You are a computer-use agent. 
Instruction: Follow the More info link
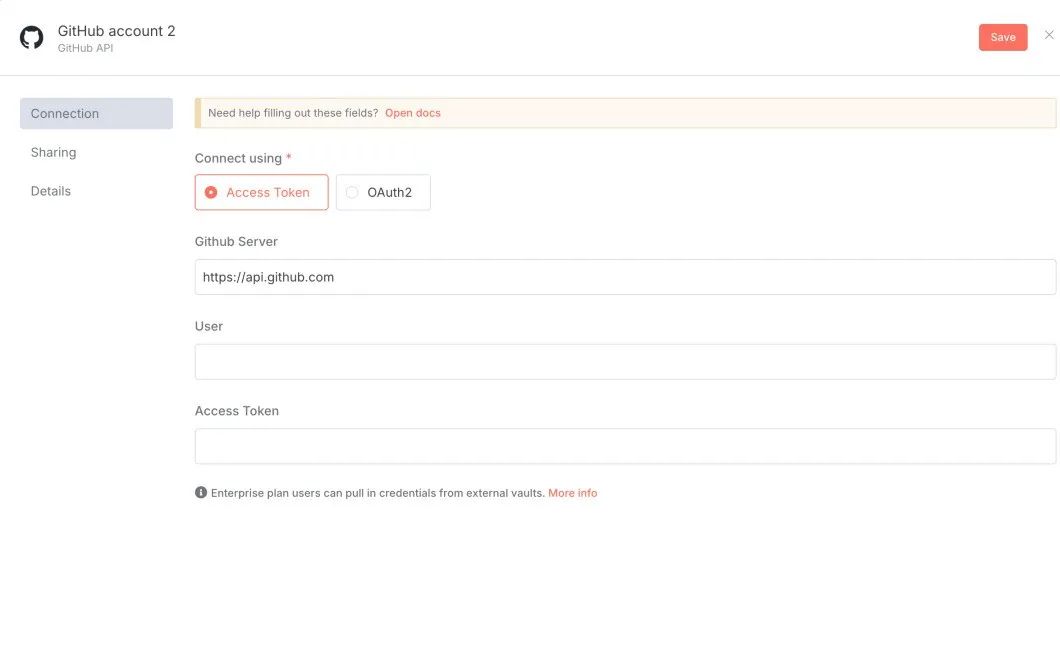pyautogui.click(x=573, y=493)
